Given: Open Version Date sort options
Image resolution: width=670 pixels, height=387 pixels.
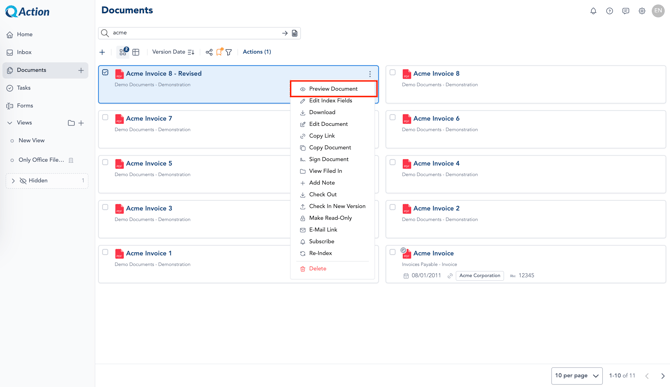Looking at the screenshot, I should point(173,52).
